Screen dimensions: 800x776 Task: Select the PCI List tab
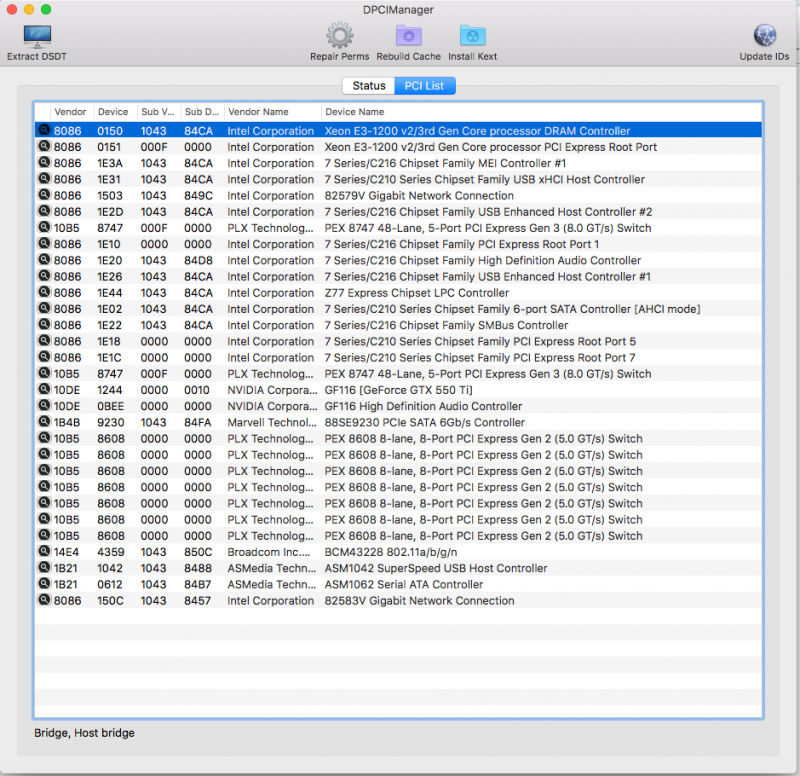(x=424, y=86)
